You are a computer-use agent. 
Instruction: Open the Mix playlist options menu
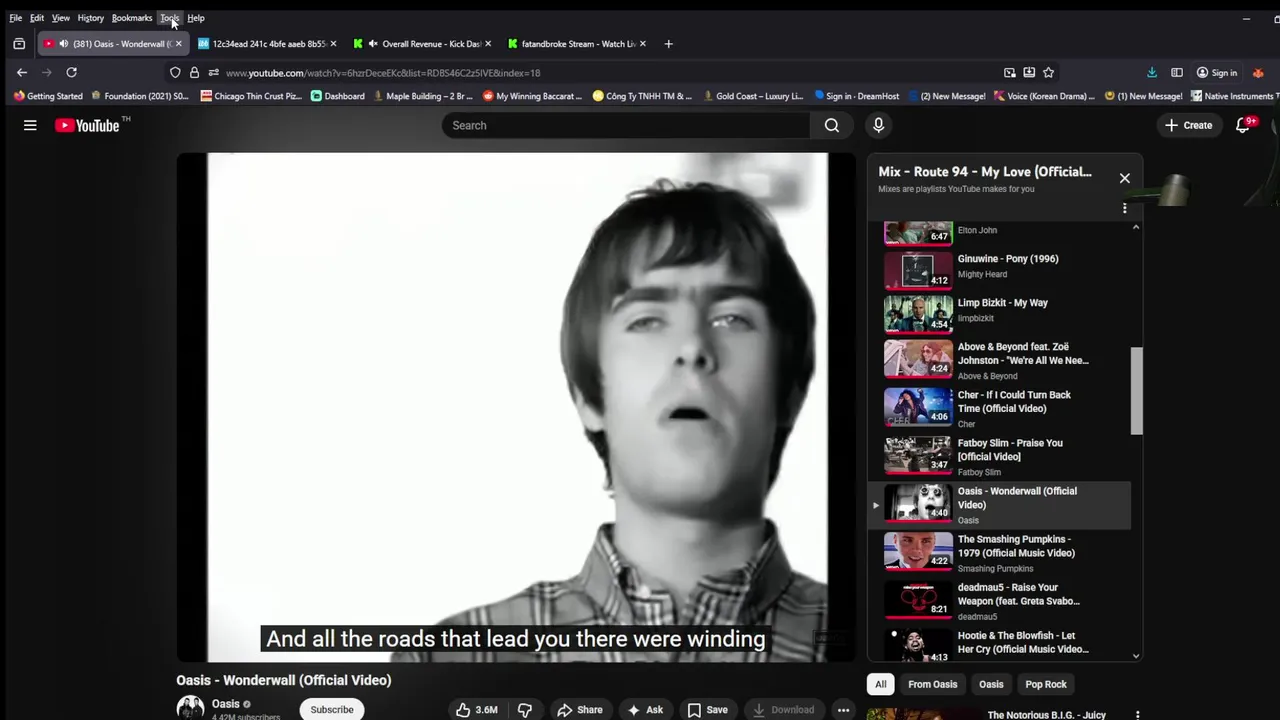click(x=1125, y=208)
